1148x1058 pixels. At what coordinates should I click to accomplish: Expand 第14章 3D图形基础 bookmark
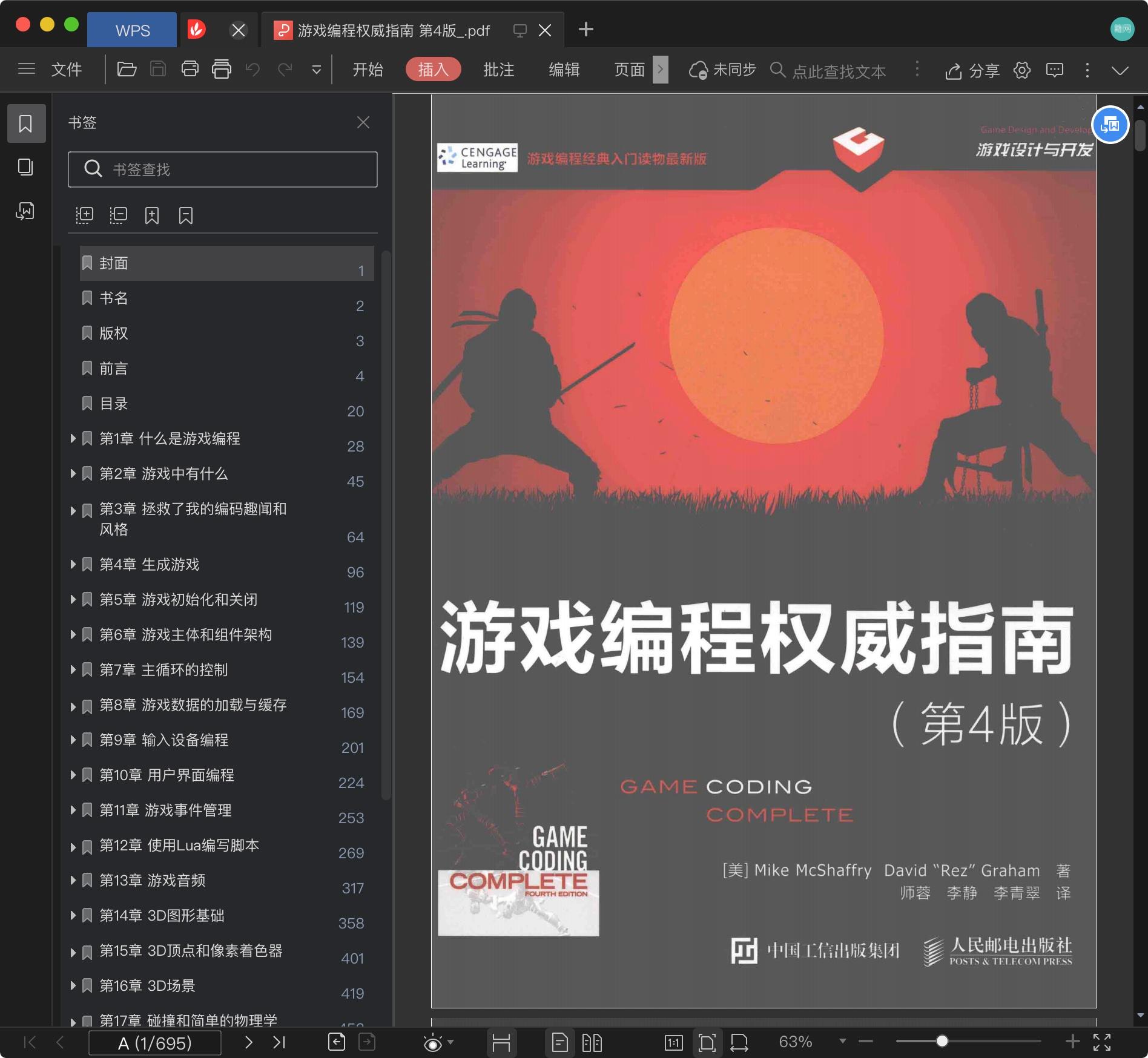(73, 915)
